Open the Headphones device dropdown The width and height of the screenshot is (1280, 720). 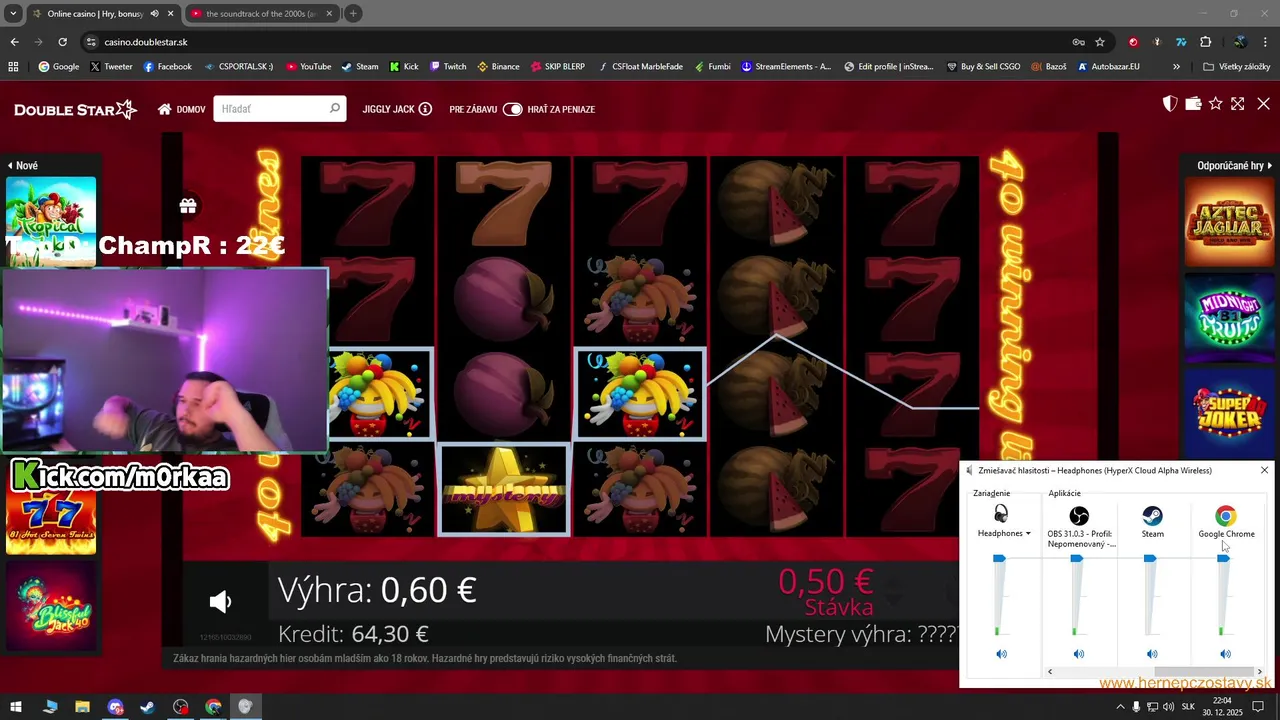[x=1004, y=533]
